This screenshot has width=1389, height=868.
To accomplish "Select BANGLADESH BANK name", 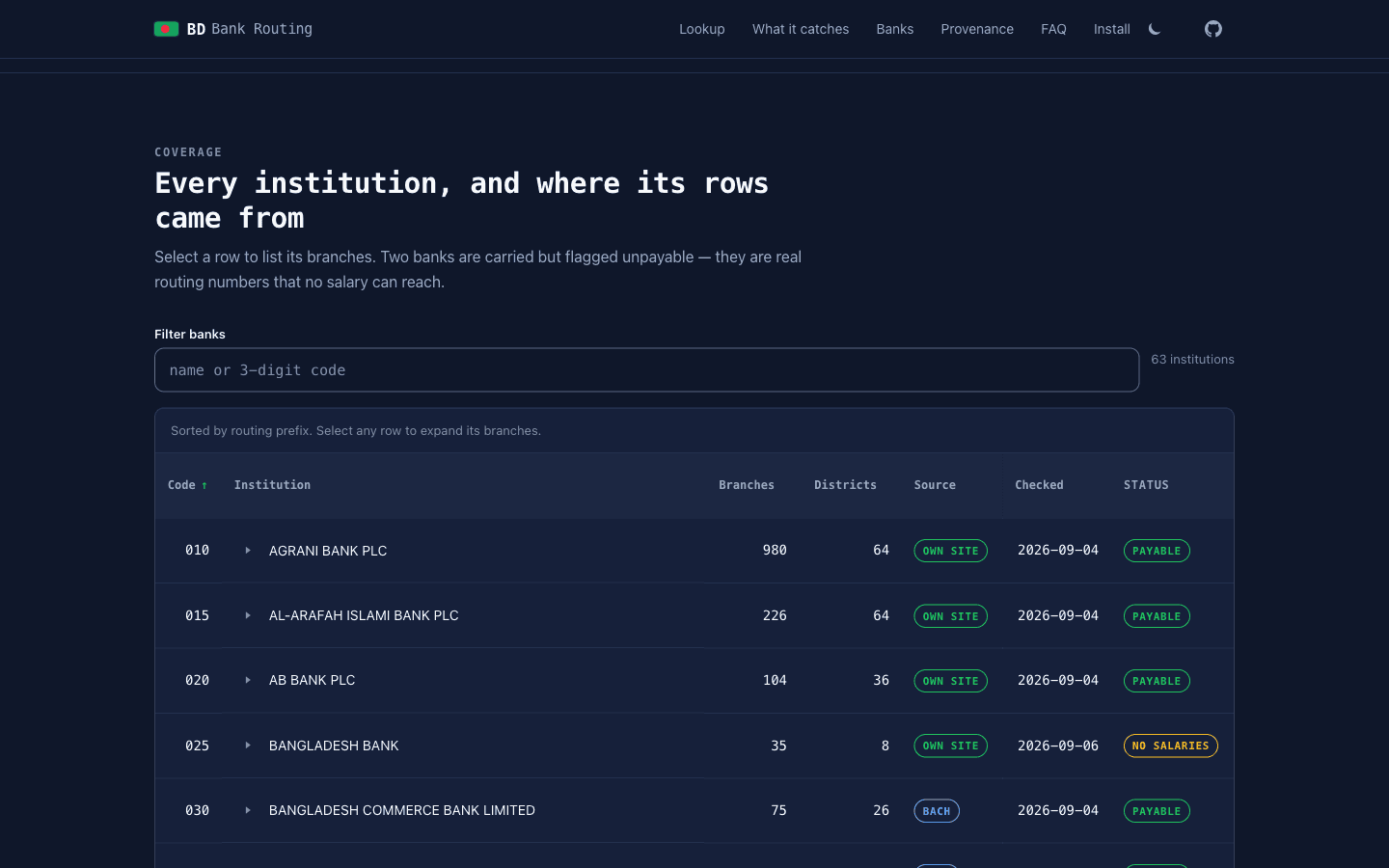I will click(334, 746).
